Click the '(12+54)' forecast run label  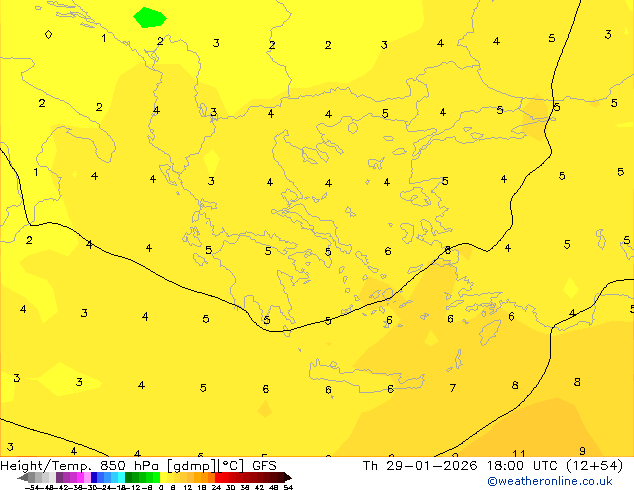[594, 466]
